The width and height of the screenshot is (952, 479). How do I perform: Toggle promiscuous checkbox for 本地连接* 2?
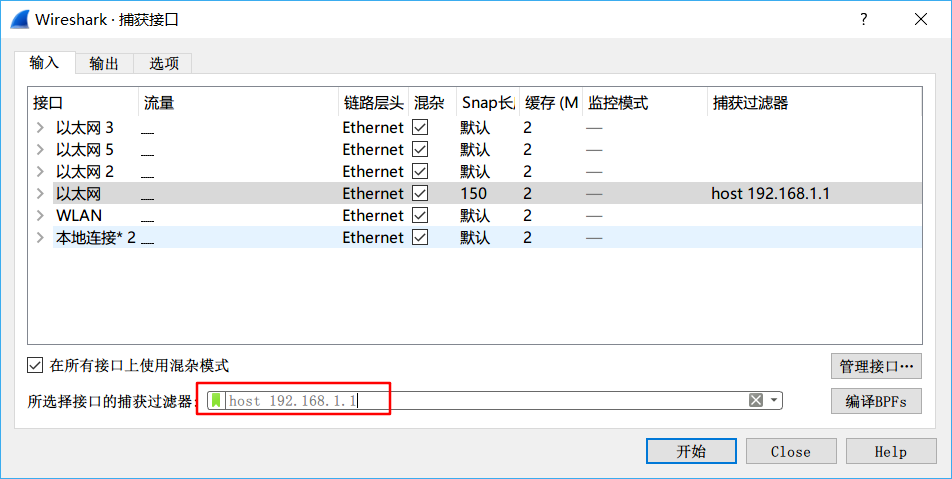pos(420,237)
